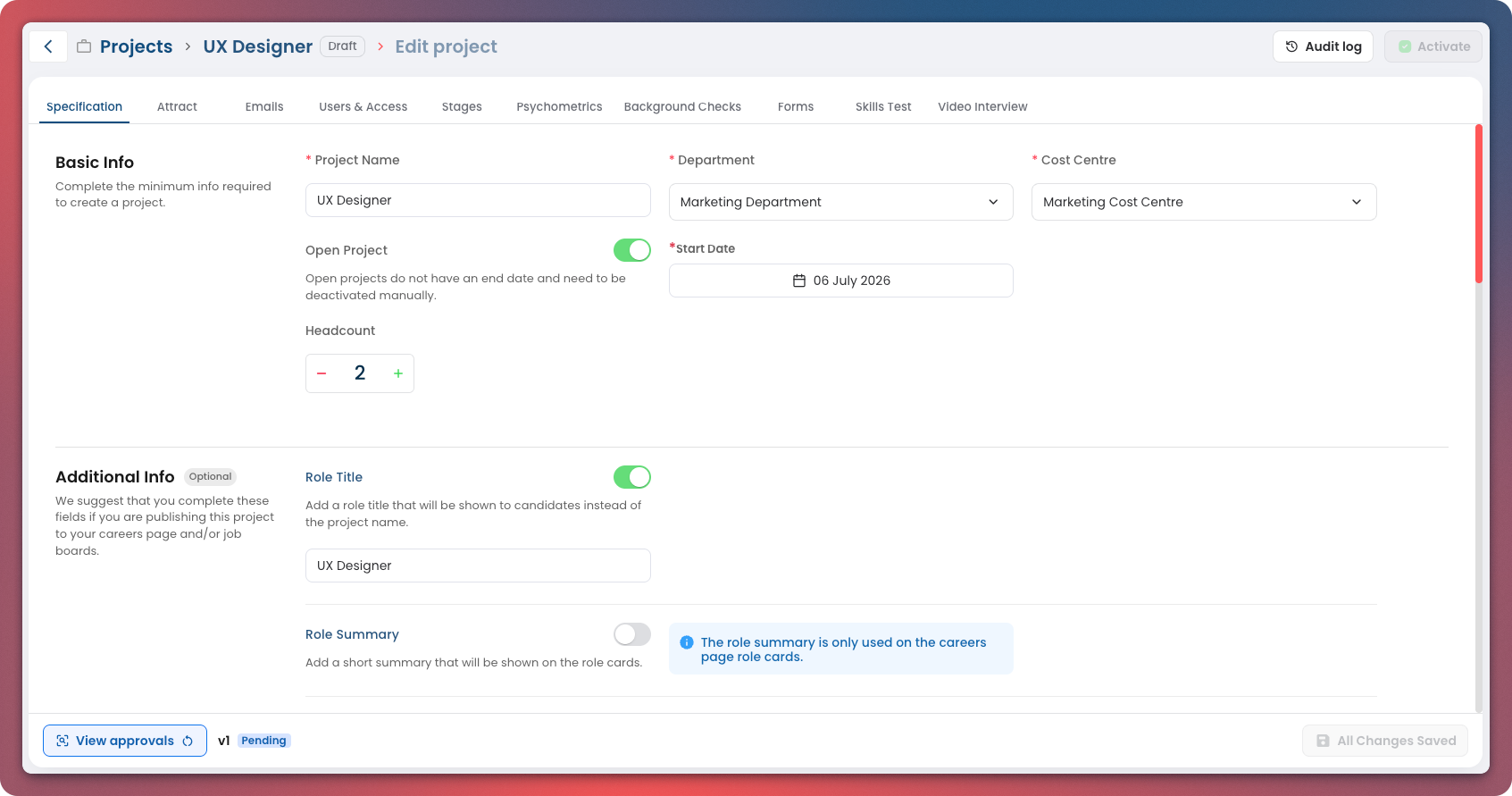Viewport: 1512px width, 796px height.
Task: Click the Headcount label
Action: pos(340,331)
